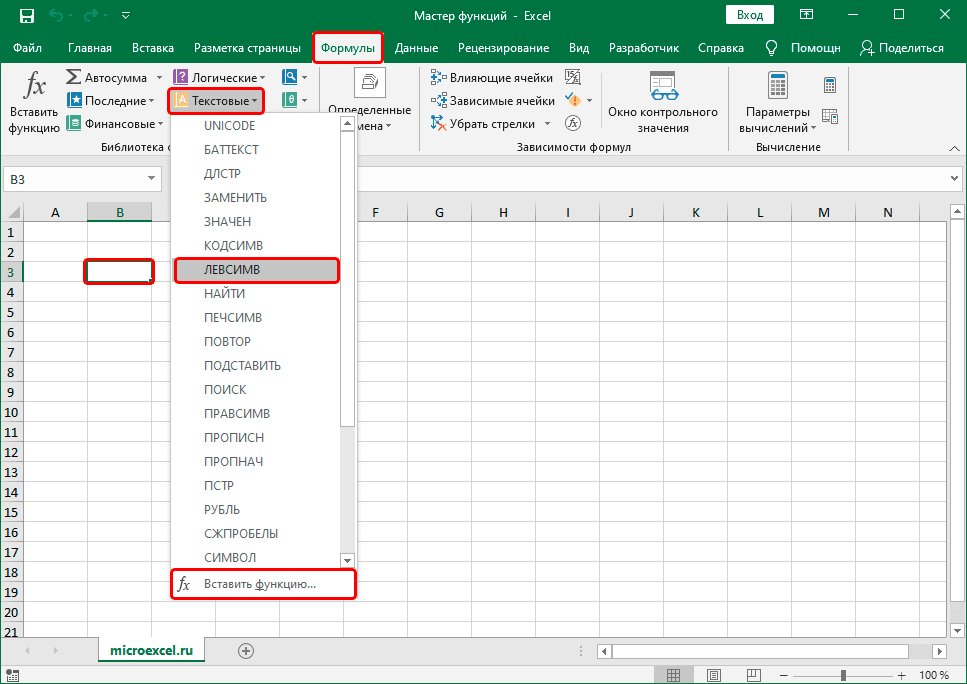Open the Последние recently used functions

pyautogui.click(x=110, y=101)
